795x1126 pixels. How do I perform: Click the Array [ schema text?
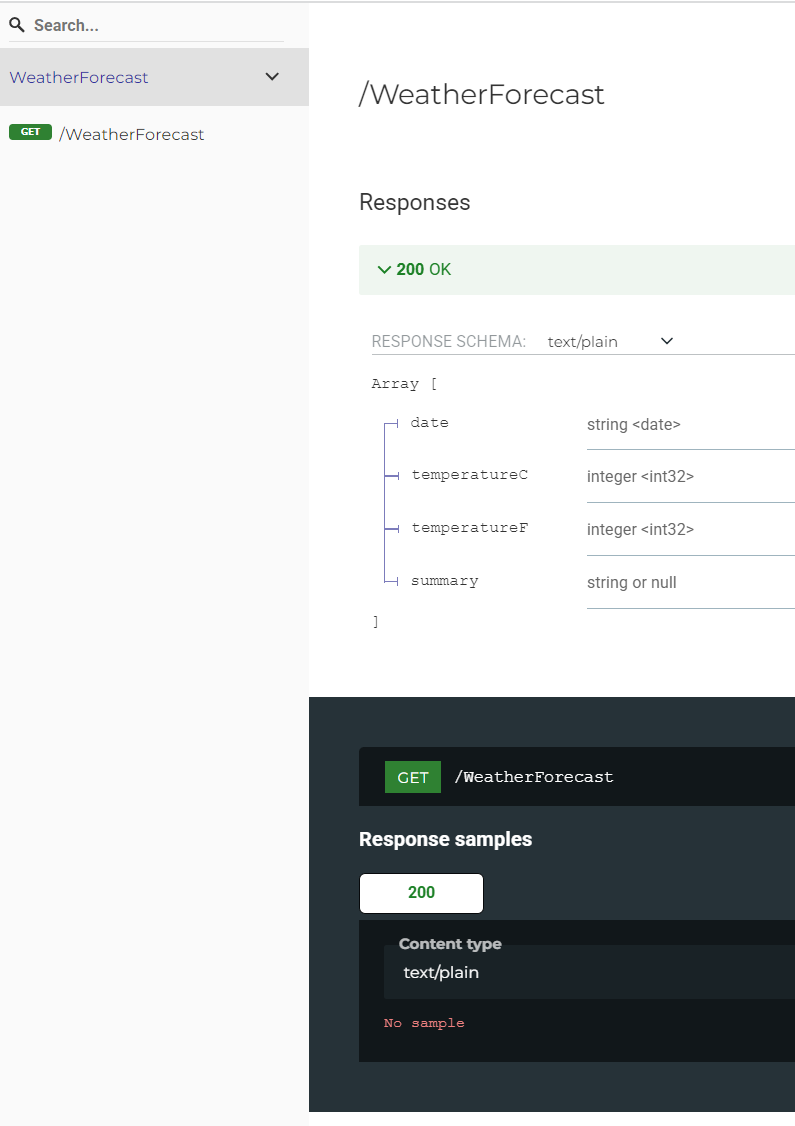pyautogui.click(x=404, y=383)
